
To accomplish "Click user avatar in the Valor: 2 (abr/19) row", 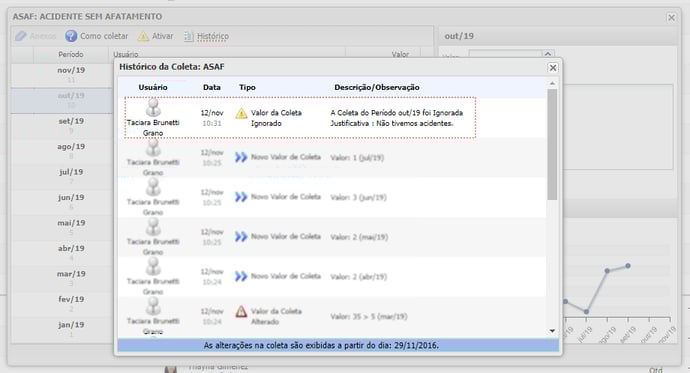I will tap(153, 267).
